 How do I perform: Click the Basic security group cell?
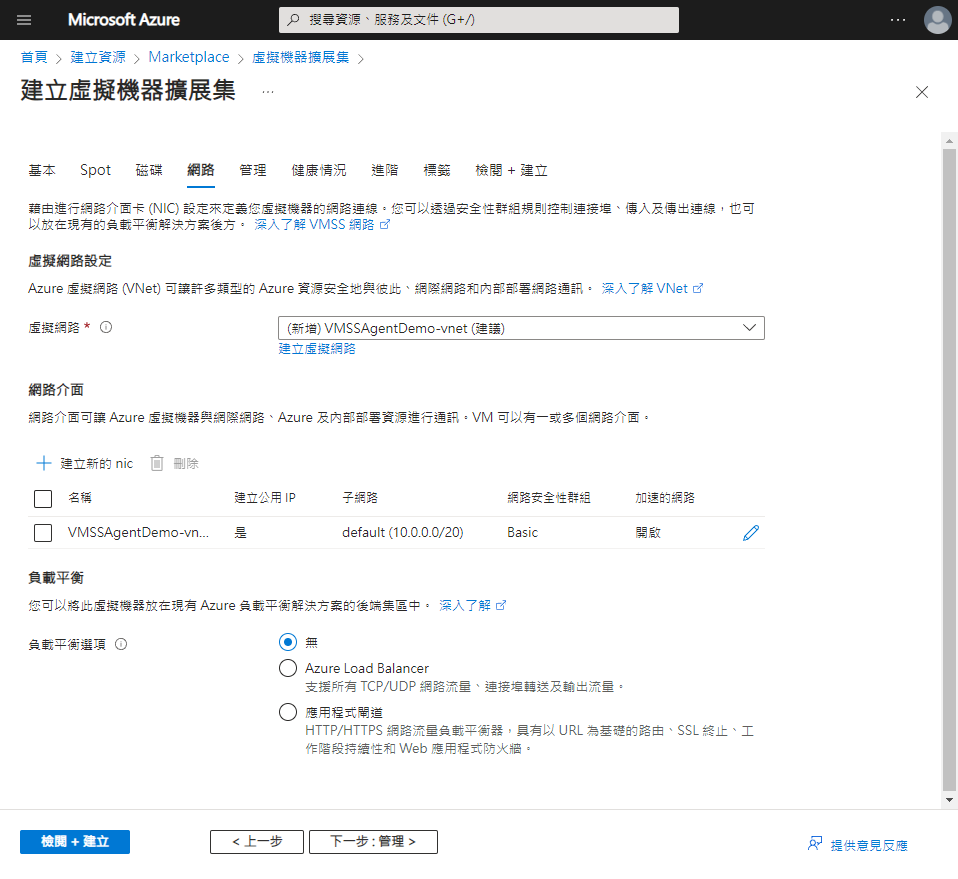click(522, 533)
